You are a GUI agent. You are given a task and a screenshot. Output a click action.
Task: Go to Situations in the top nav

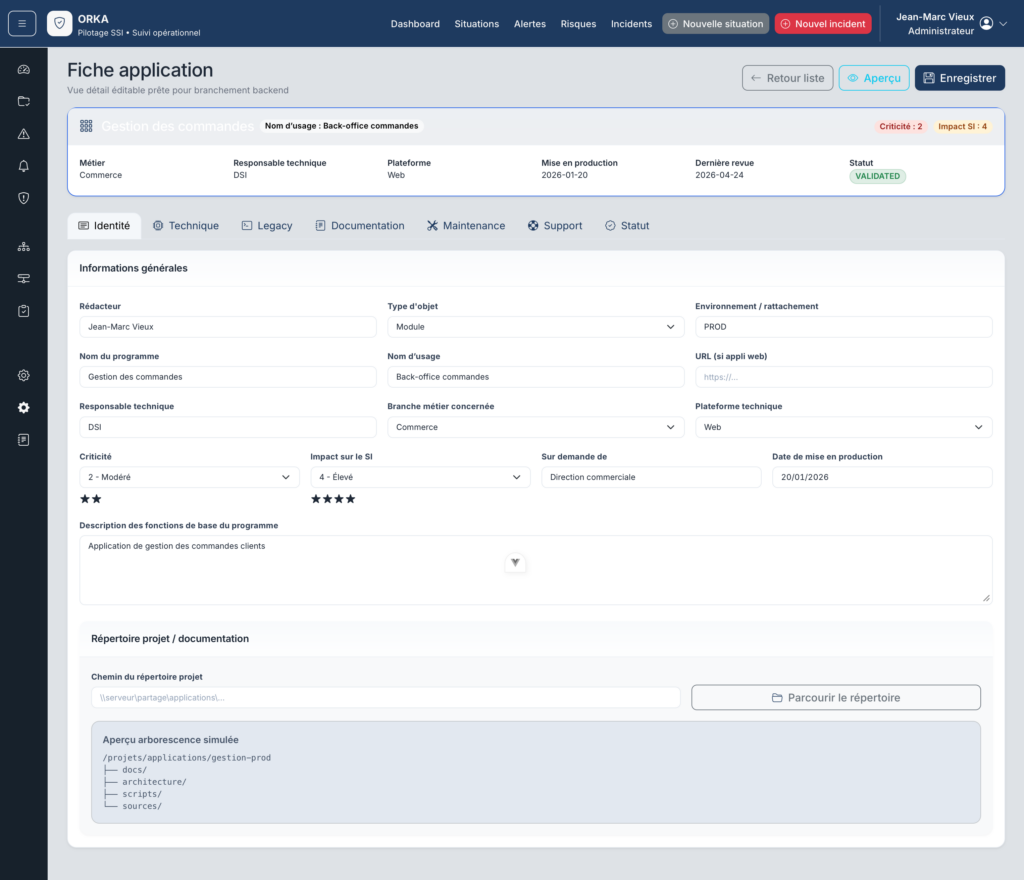tap(477, 24)
